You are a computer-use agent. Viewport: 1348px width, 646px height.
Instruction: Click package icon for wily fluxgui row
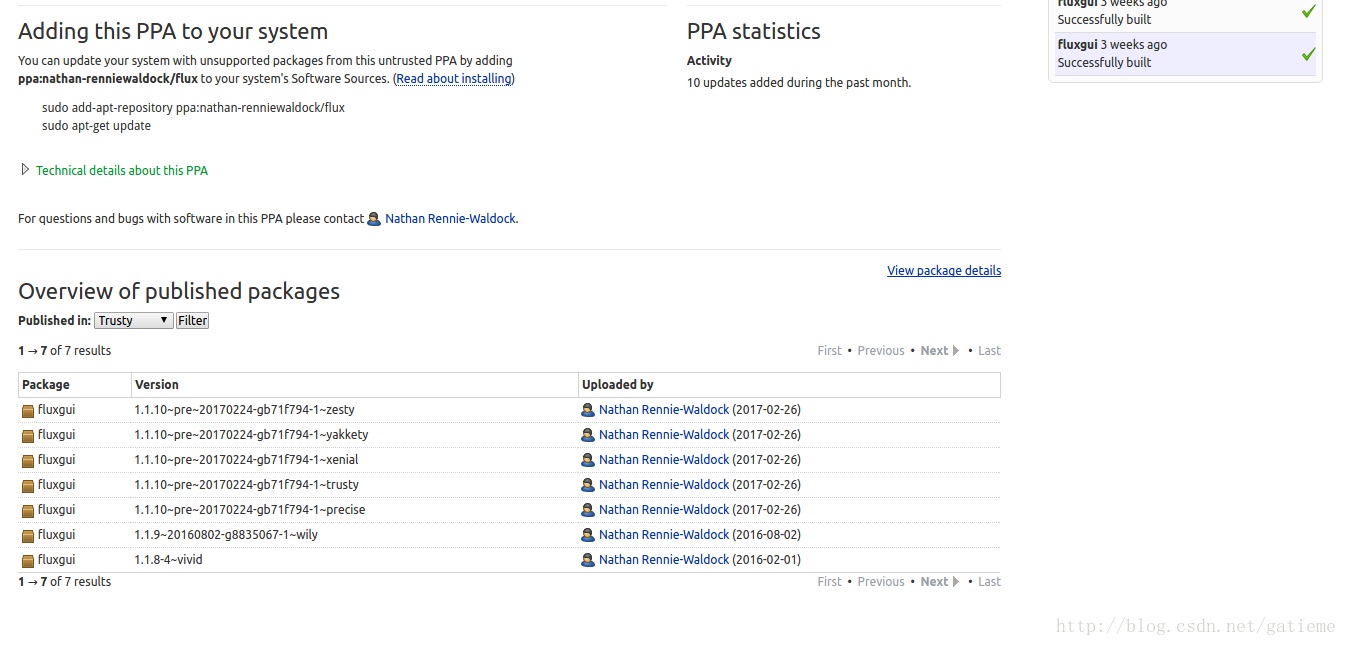click(x=28, y=536)
